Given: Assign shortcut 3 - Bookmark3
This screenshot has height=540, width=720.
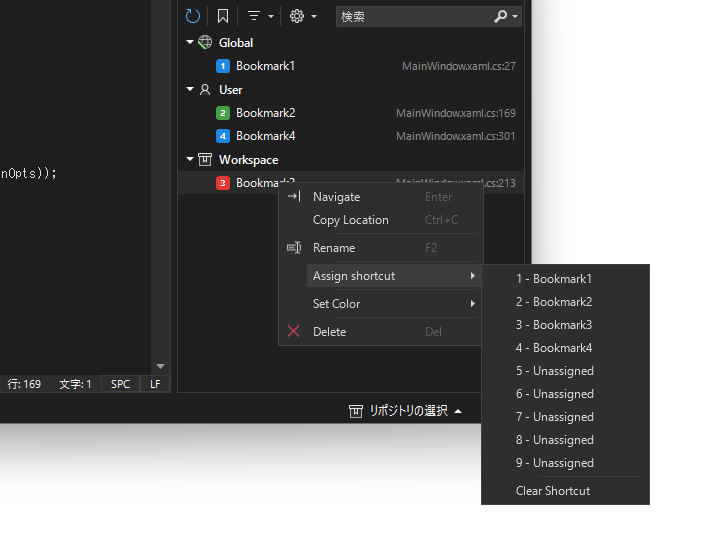Looking at the screenshot, I should pos(565,325).
